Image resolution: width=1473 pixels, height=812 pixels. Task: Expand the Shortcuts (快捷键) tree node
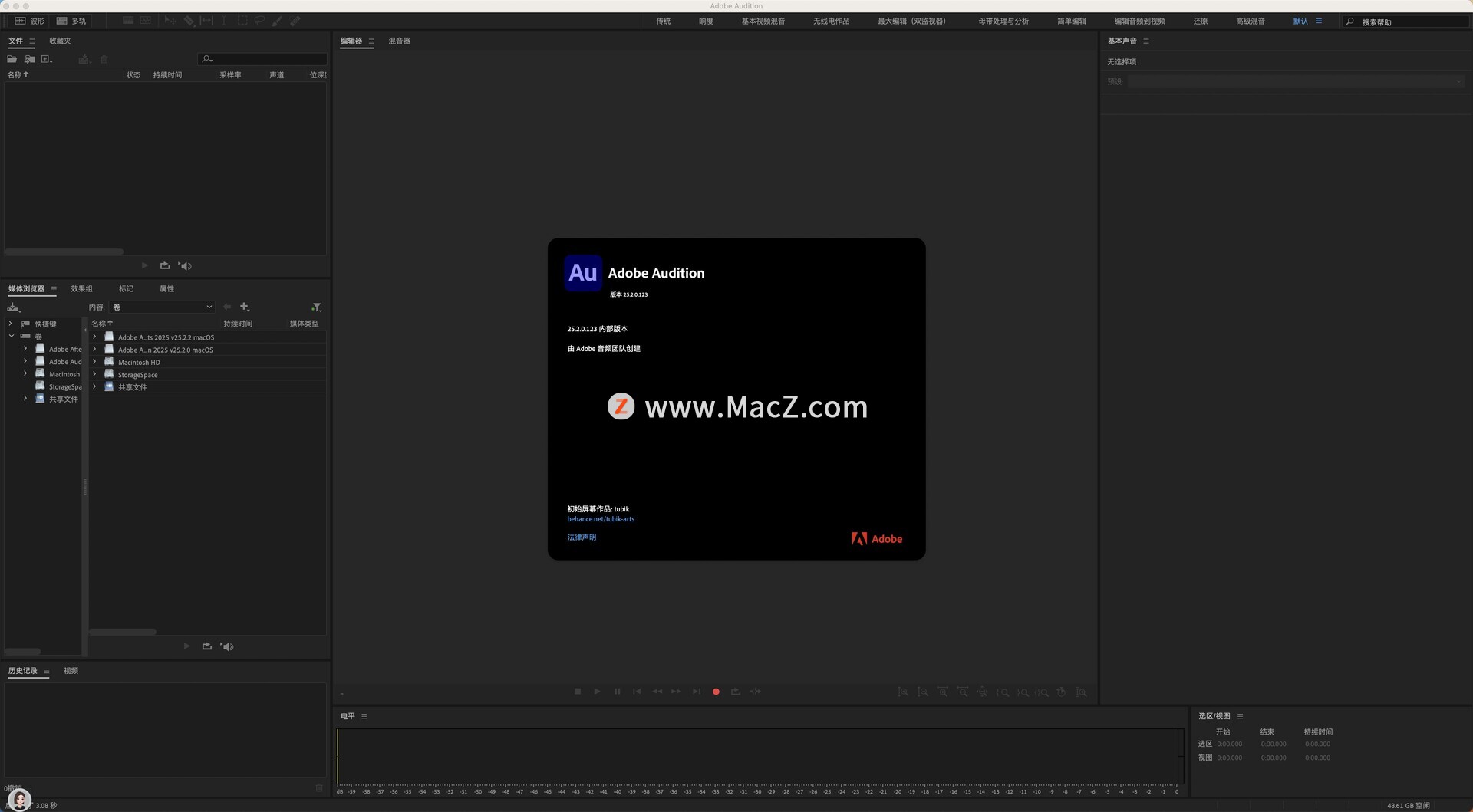10,324
